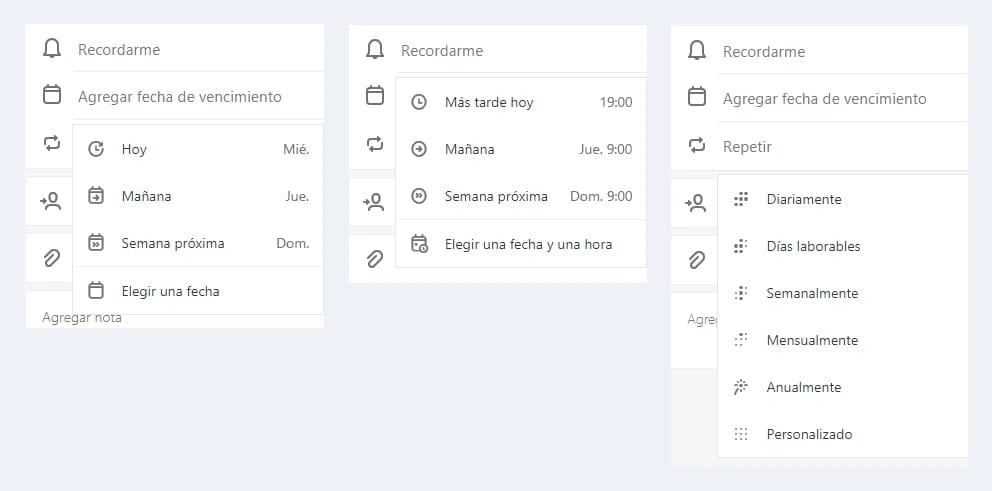Click the bell icon in the right panel
The image size is (992, 491).
[x=697, y=50]
